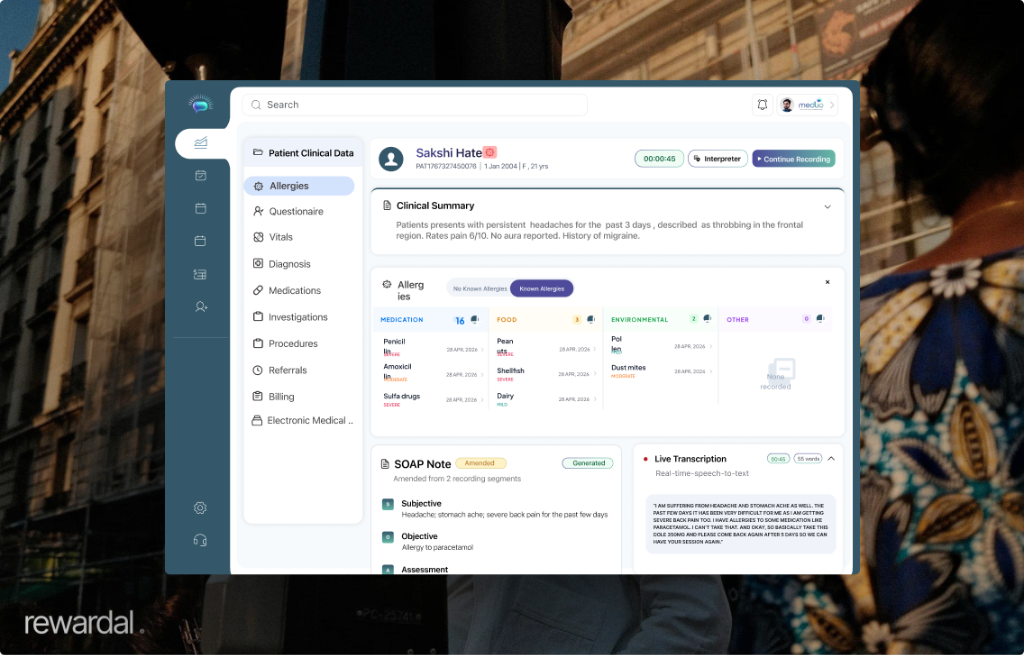Click the app logo in the sidebar

(200, 104)
